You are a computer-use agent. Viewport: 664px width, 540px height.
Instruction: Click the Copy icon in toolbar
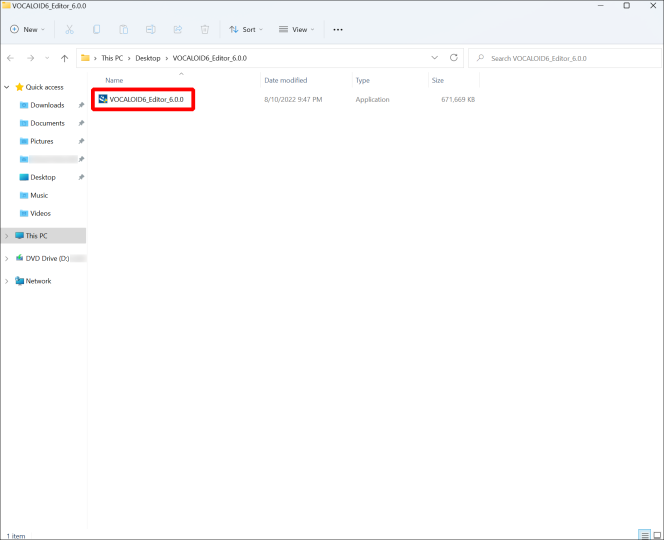tap(96, 30)
